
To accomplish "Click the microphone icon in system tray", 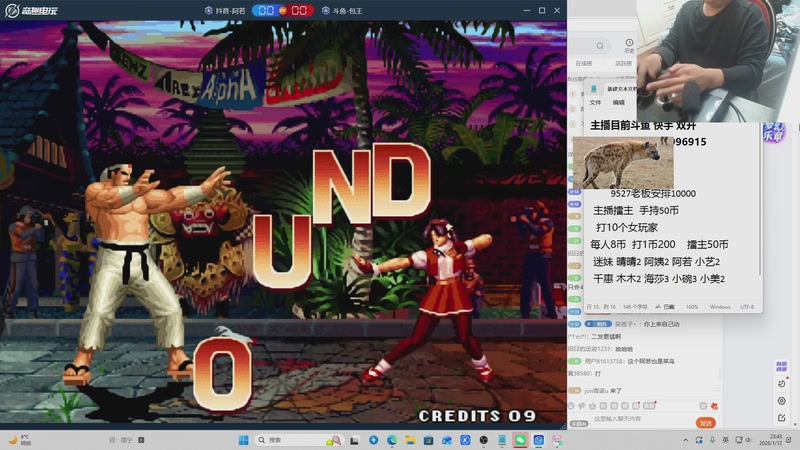I will (712, 440).
